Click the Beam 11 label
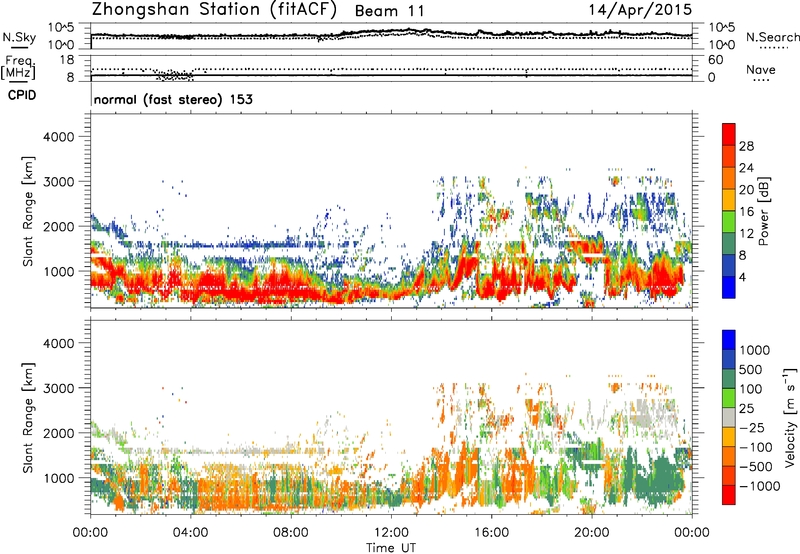Screen dimensions: 800x554 [x=389, y=11]
